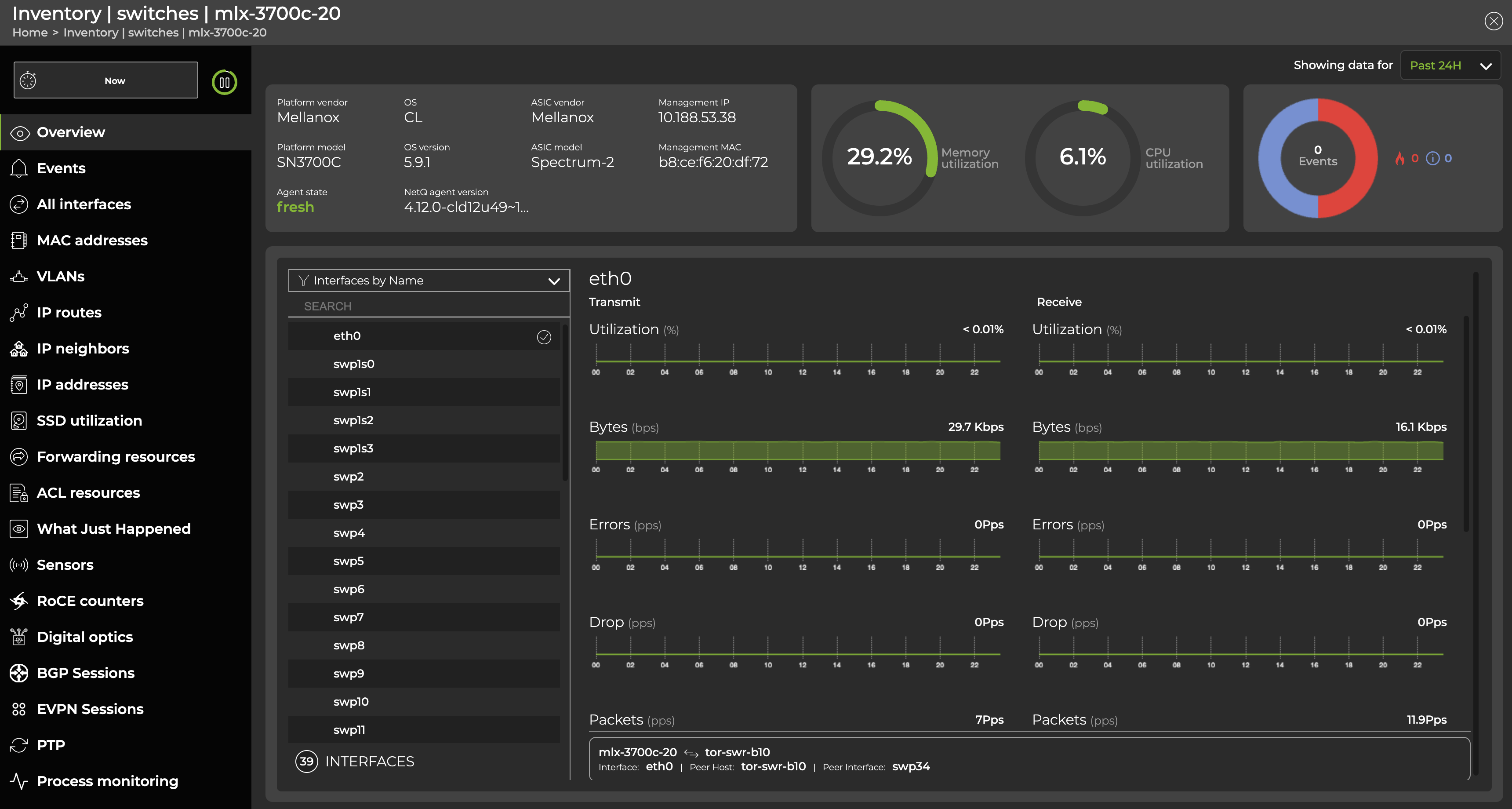Click the SSD utilization disk icon
The width and height of the screenshot is (1512, 809).
click(x=19, y=420)
